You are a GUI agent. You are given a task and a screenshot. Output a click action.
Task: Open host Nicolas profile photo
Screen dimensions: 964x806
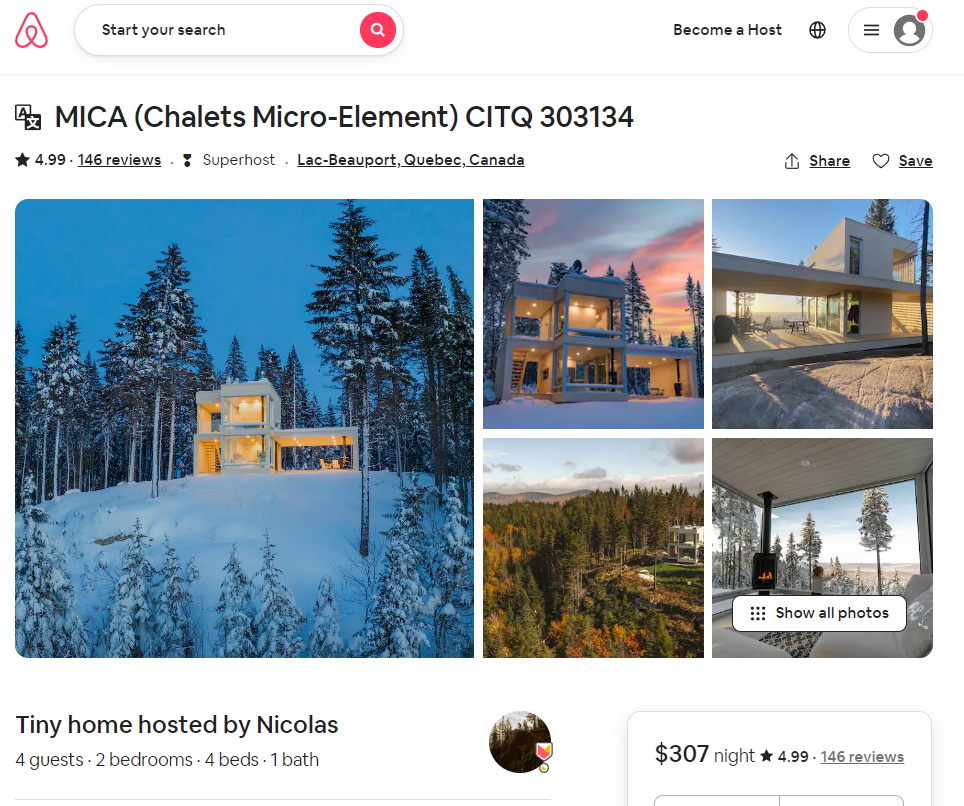[x=520, y=741]
